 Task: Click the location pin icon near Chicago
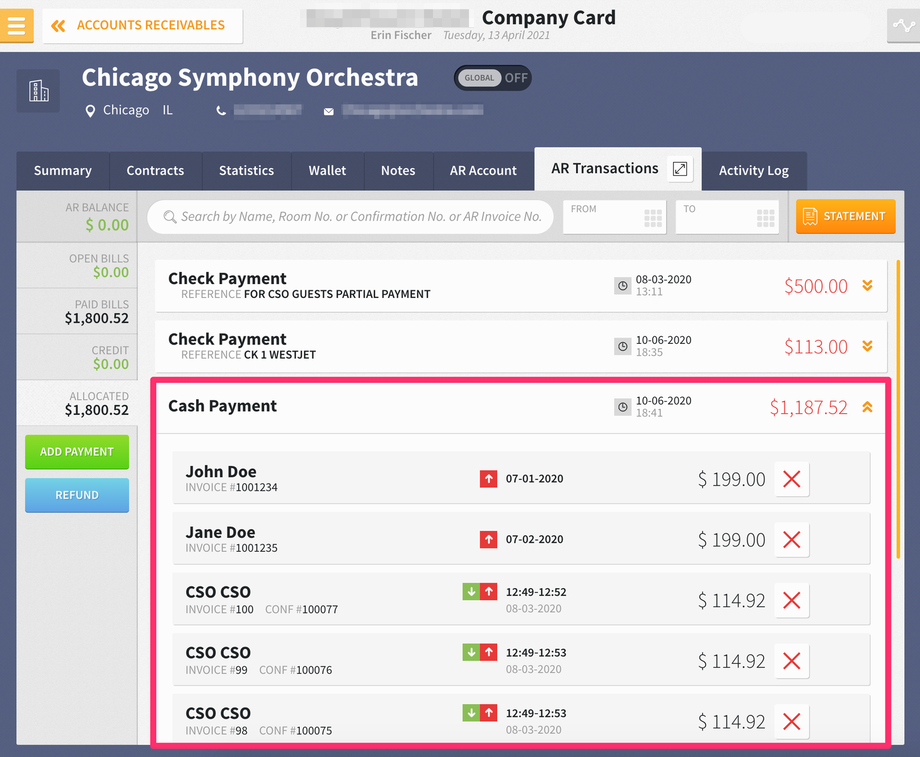tap(90, 111)
